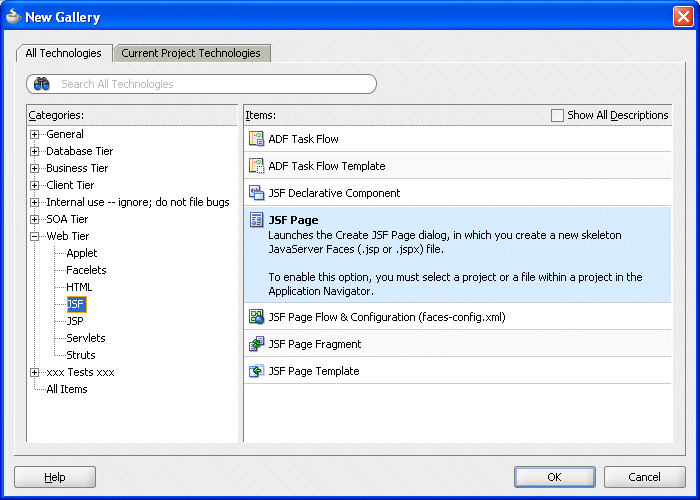Select the ADF Task Flow icon
700x500 pixels.
coord(256,139)
